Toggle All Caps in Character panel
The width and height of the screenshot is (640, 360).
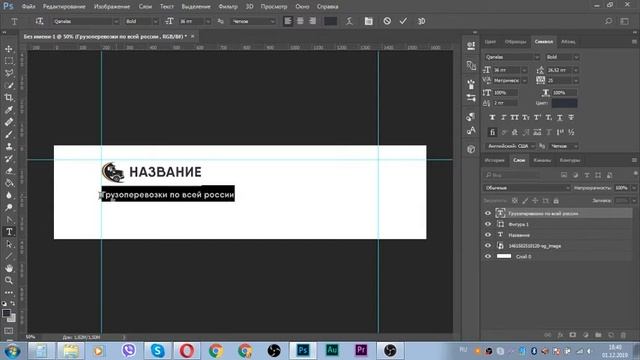514,118
